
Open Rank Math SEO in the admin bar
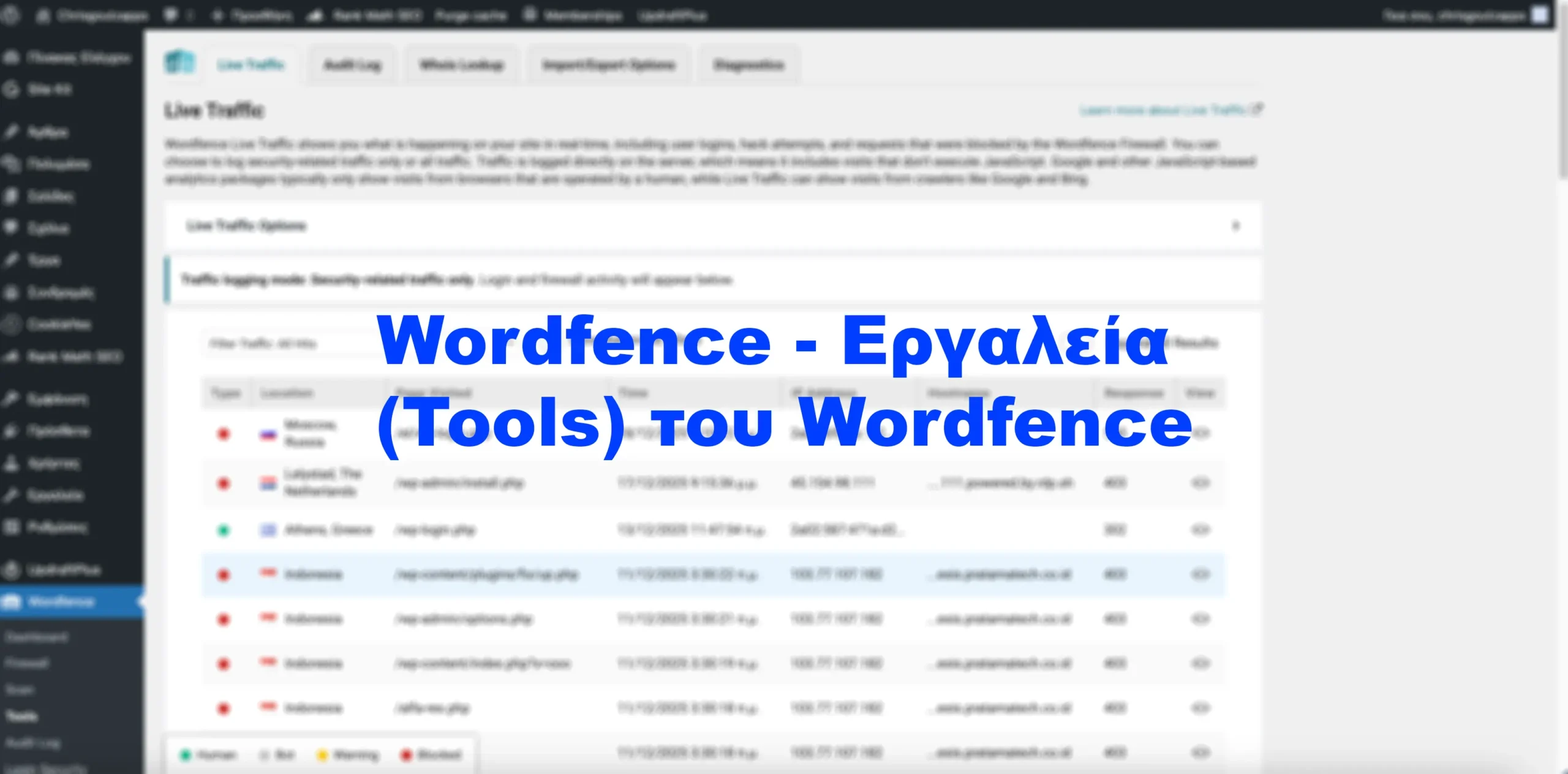pos(364,15)
